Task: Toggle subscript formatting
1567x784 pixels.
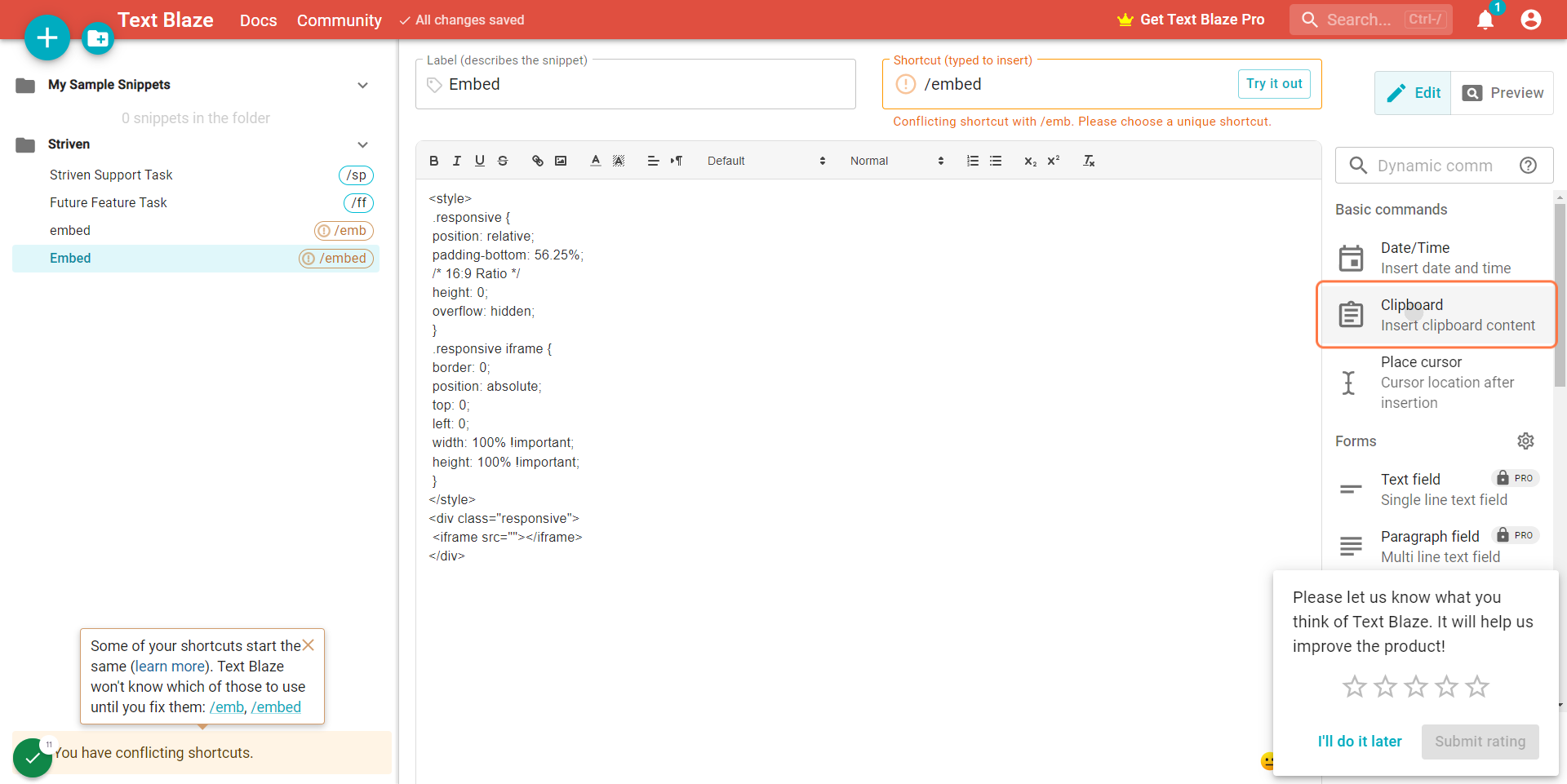Action: tap(1030, 161)
